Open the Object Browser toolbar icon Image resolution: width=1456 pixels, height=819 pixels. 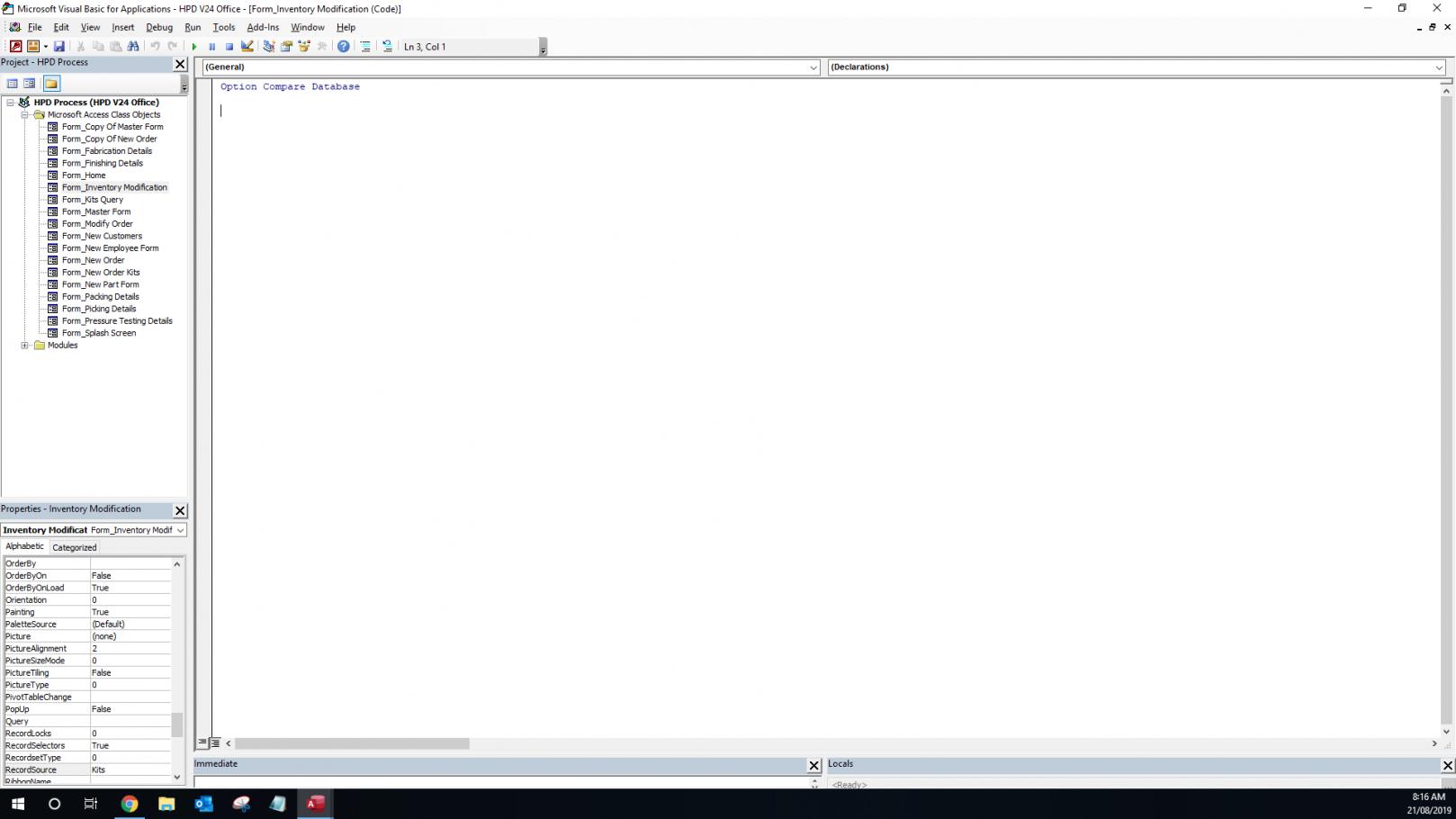(x=304, y=47)
